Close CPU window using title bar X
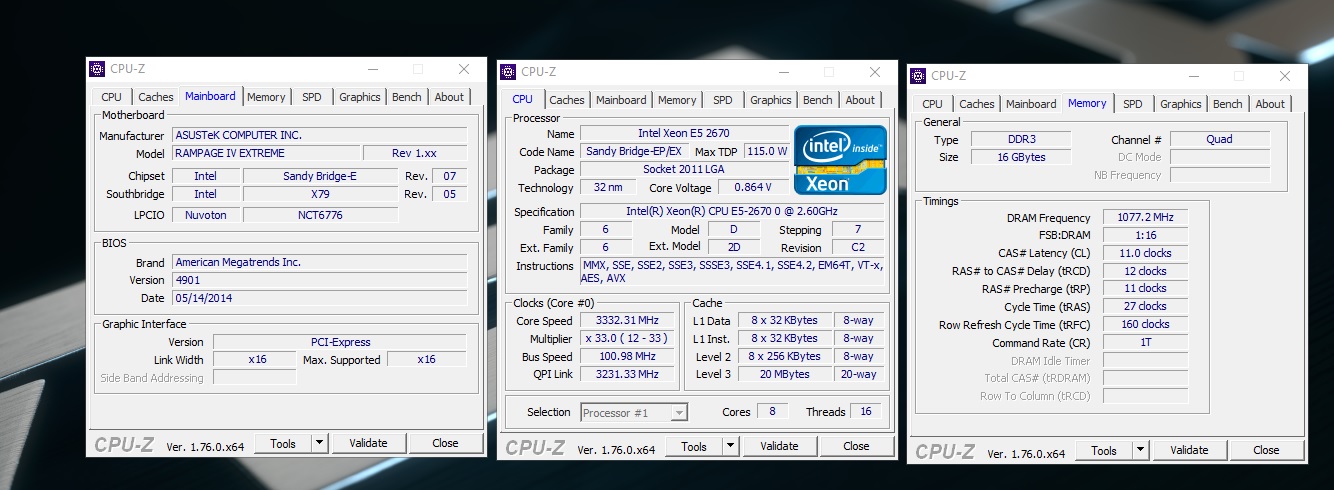Screen dimensions: 1334x490 tap(875, 72)
